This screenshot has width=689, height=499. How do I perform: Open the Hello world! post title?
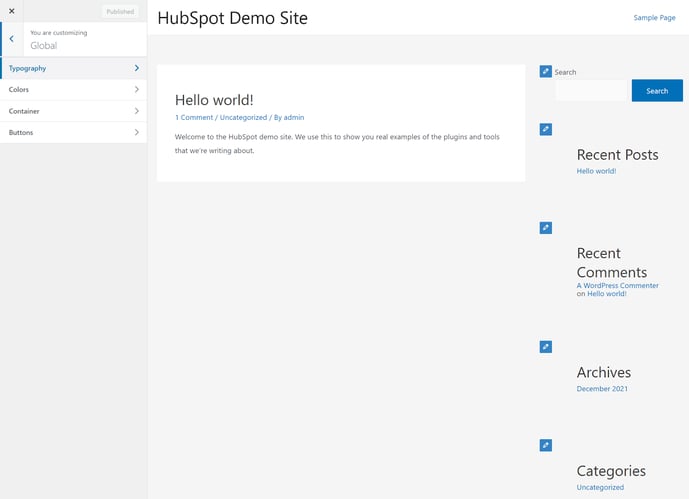tap(214, 100)
